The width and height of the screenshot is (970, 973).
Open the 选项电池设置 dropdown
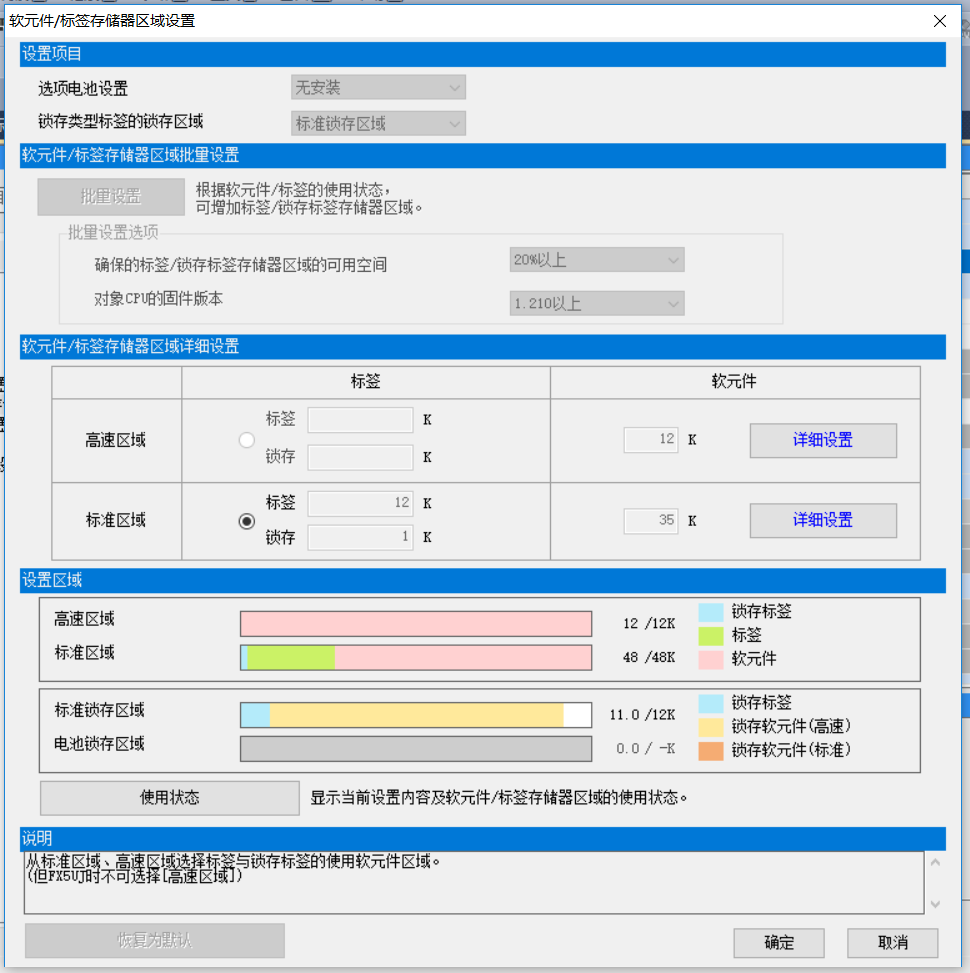click(x=378, y=88)
